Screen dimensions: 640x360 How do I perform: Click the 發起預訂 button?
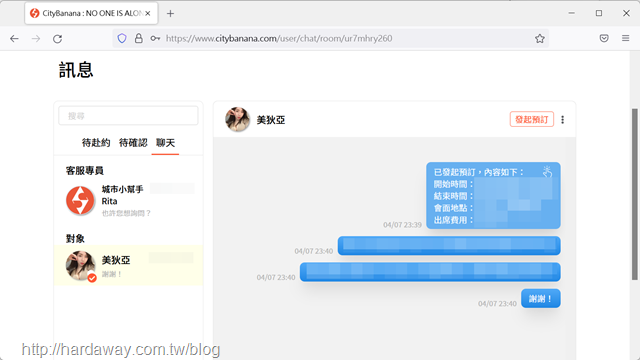(532, 119)
